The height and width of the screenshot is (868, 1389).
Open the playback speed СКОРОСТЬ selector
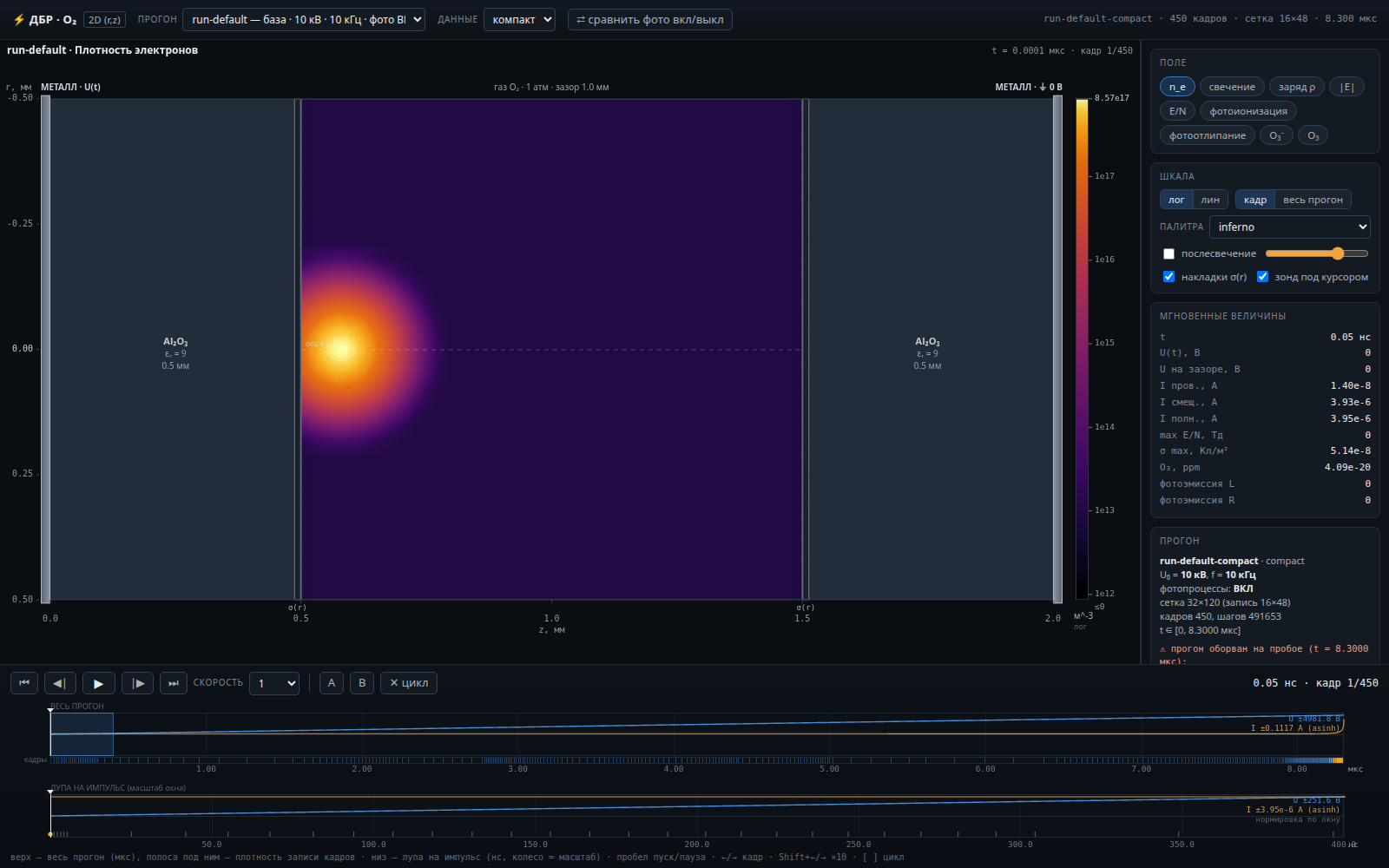click(274, 683)
